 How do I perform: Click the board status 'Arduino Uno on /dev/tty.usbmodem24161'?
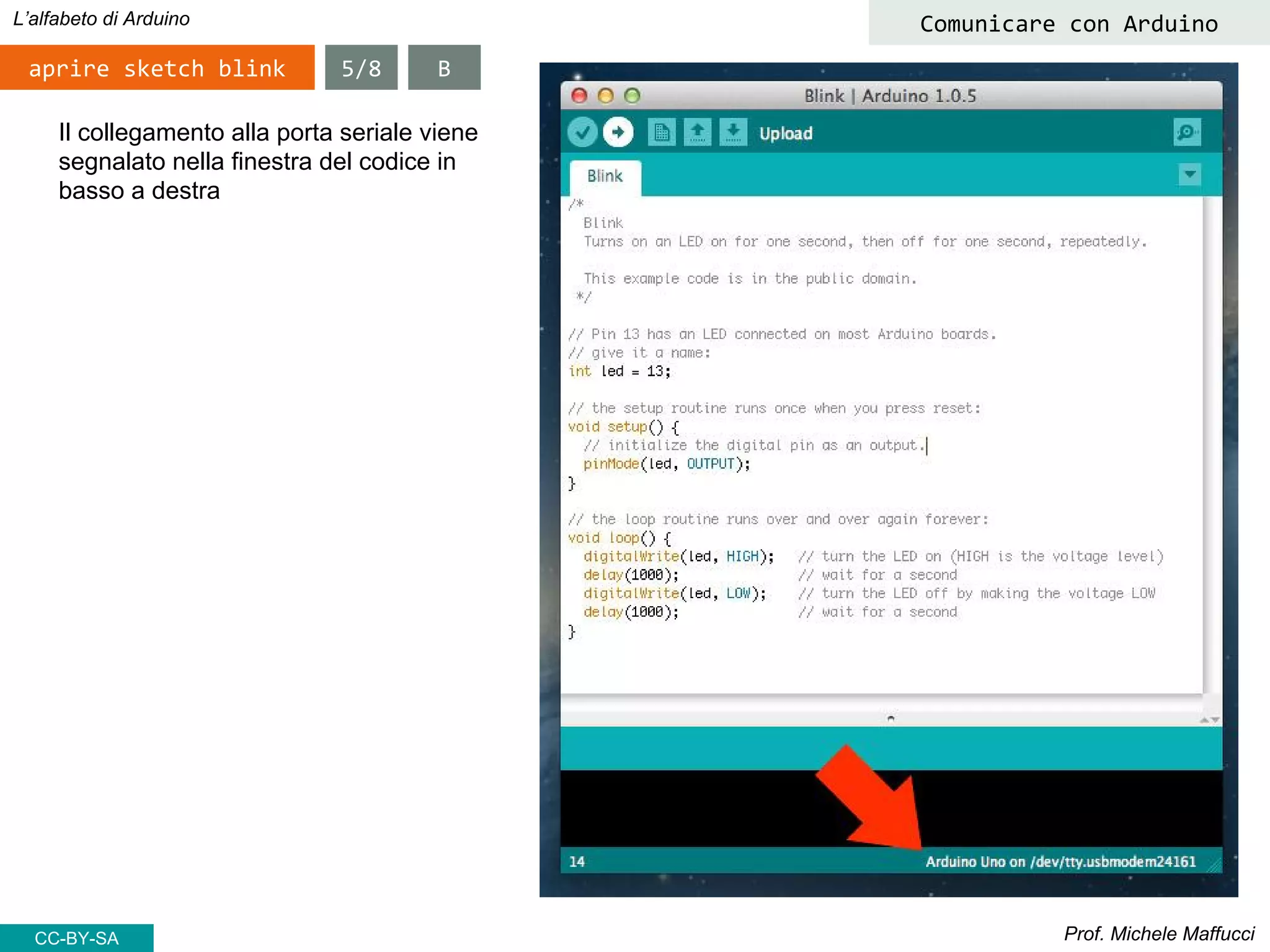pos(1060,862)
